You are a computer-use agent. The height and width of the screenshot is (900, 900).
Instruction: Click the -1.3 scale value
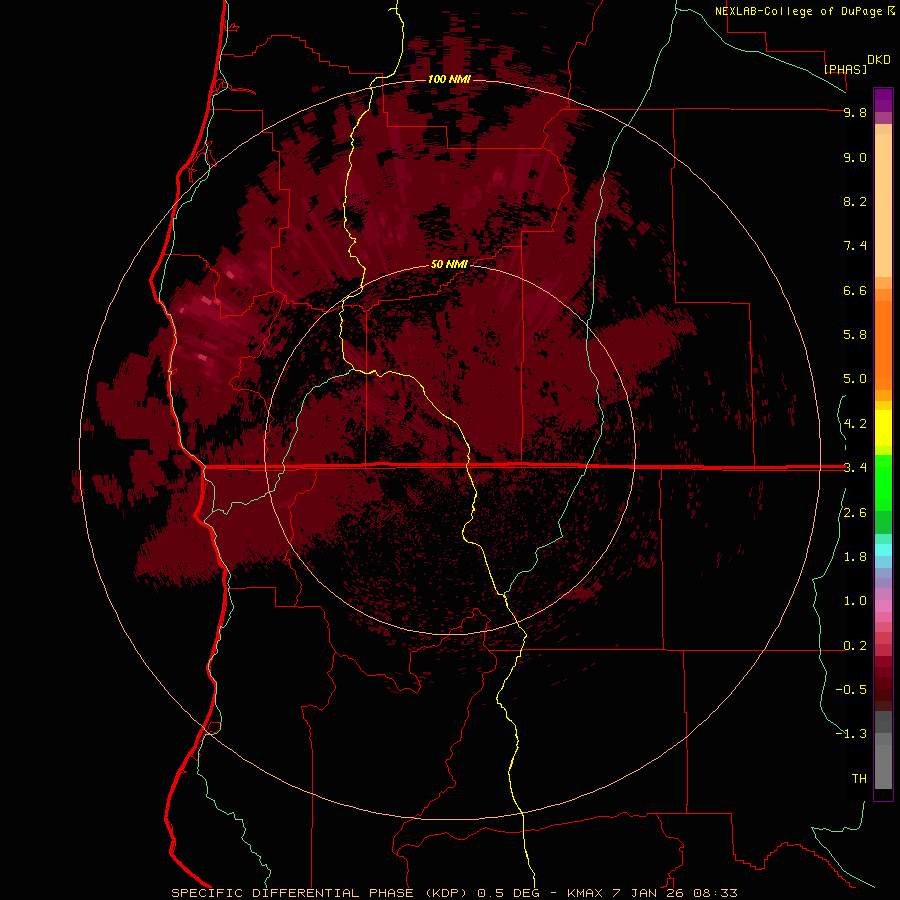click(851, 734)
